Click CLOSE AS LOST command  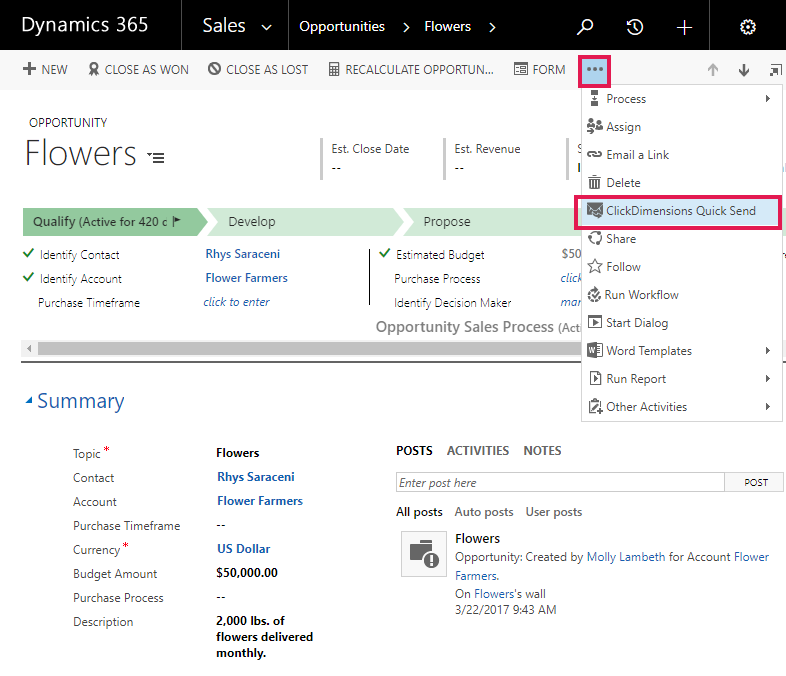point(258,69)
